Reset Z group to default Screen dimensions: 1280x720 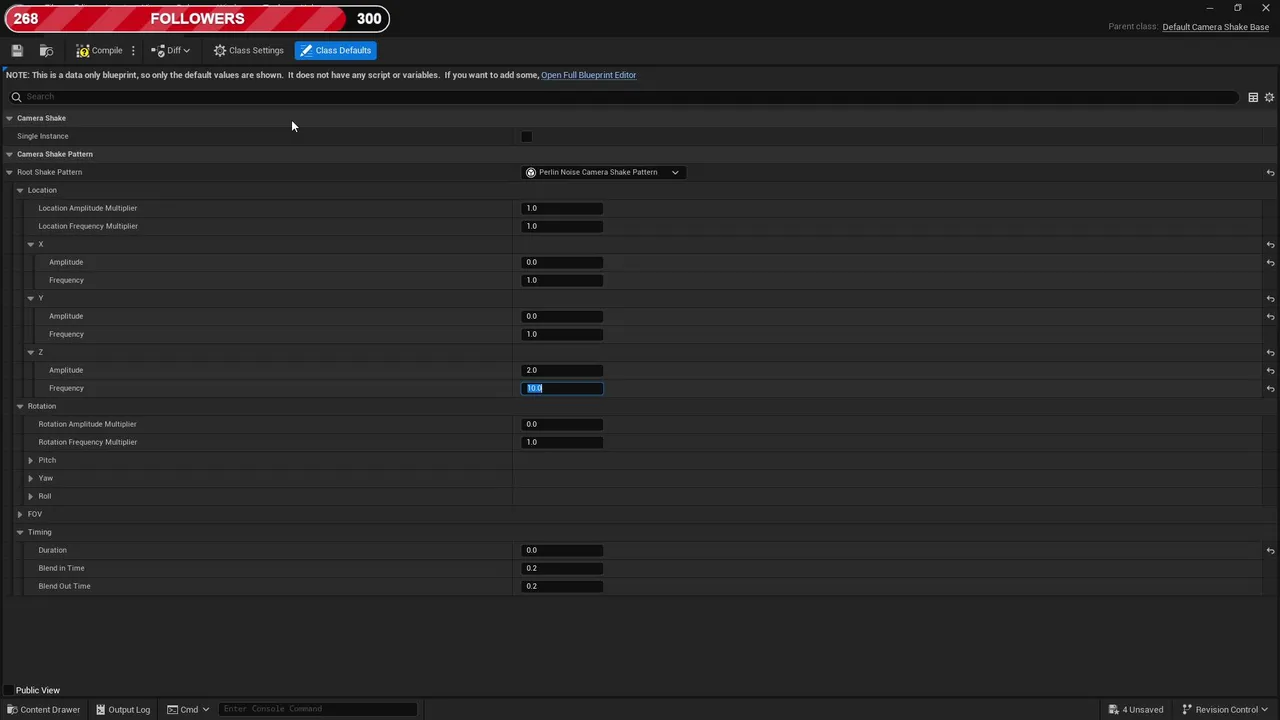(x=1270, y=352)
